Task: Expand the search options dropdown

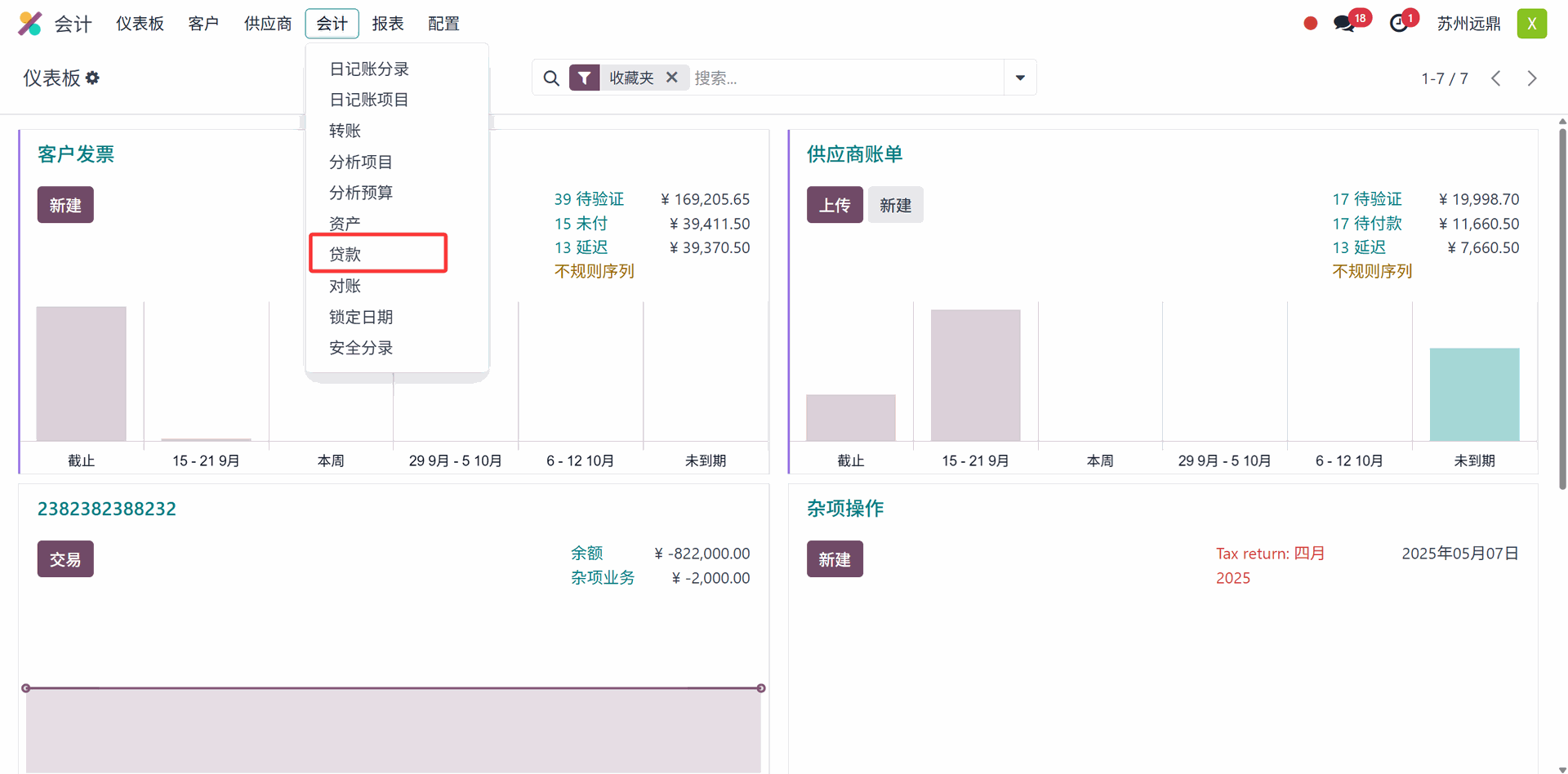Action: (x=1020, y=78)
